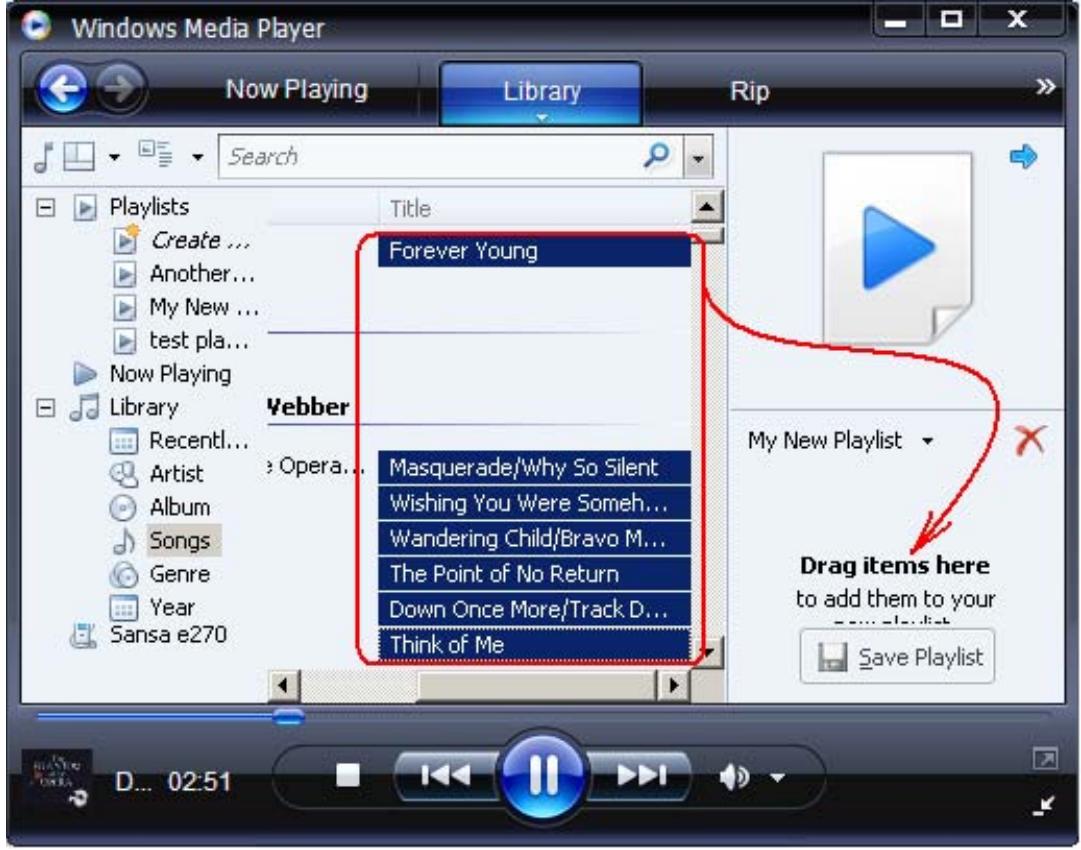Open the layout options icon
The height and width of the screenshot is (850, 1081).
[79, 156]
